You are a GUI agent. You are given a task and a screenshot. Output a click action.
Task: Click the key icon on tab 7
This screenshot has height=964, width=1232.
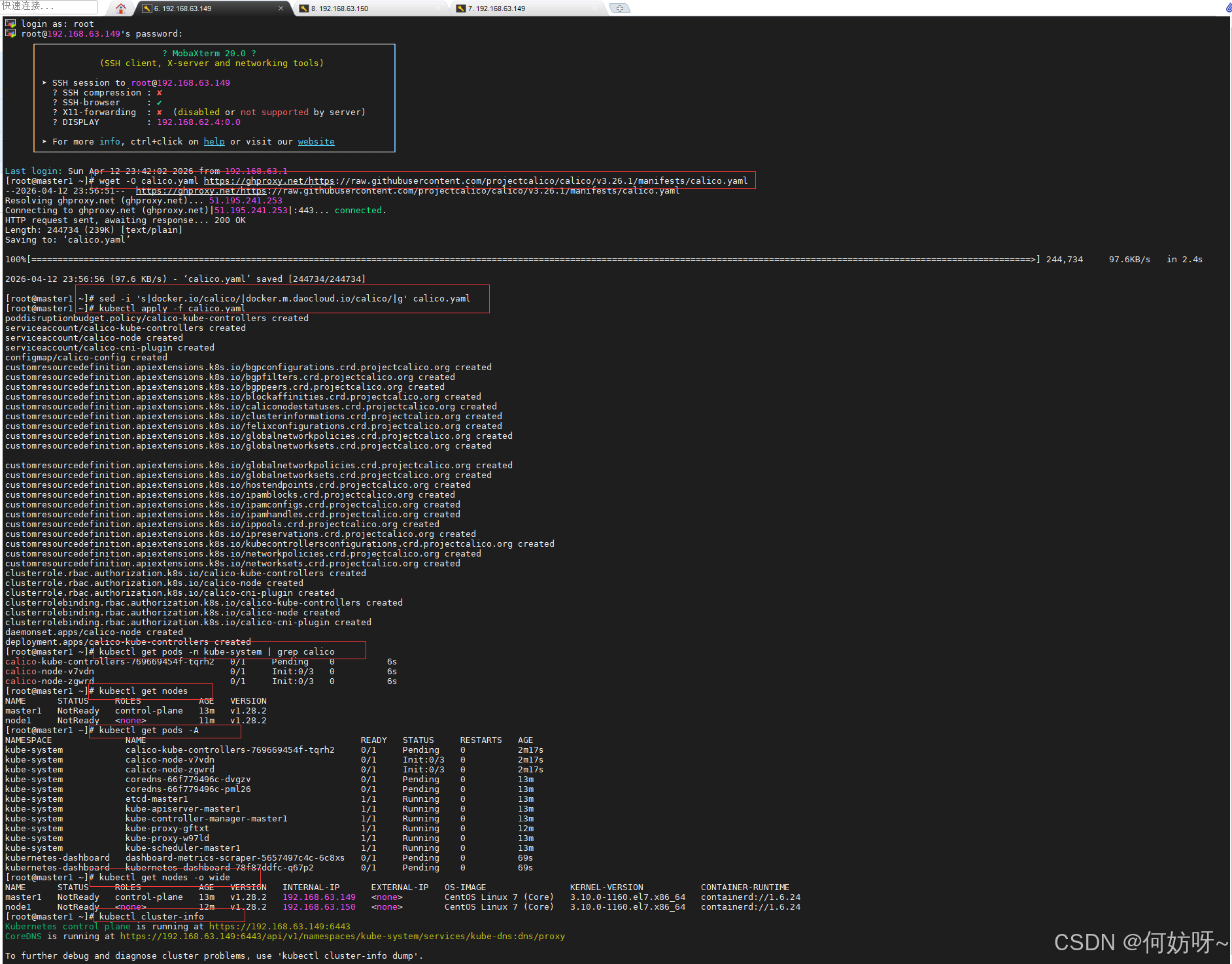pos(461,9)
